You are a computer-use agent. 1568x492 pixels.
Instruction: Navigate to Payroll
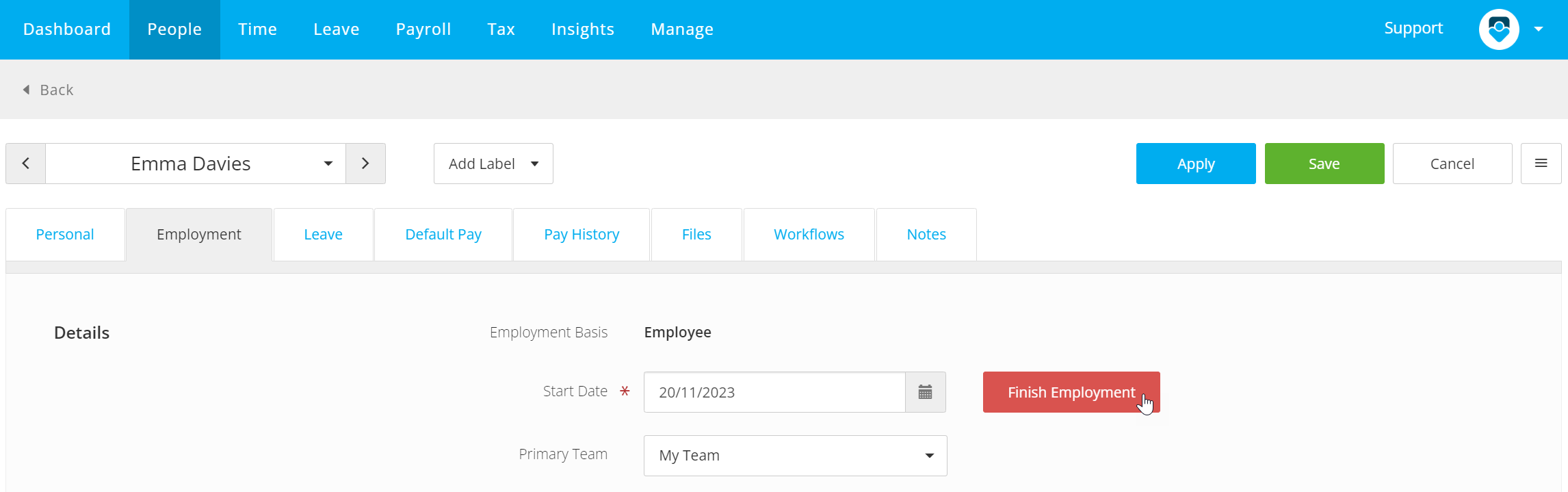423,29
